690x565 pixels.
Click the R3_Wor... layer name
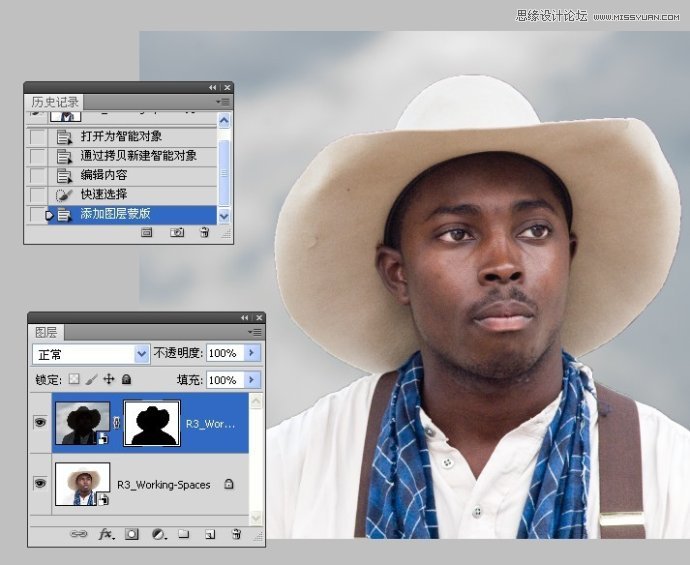tap(210, 424)
